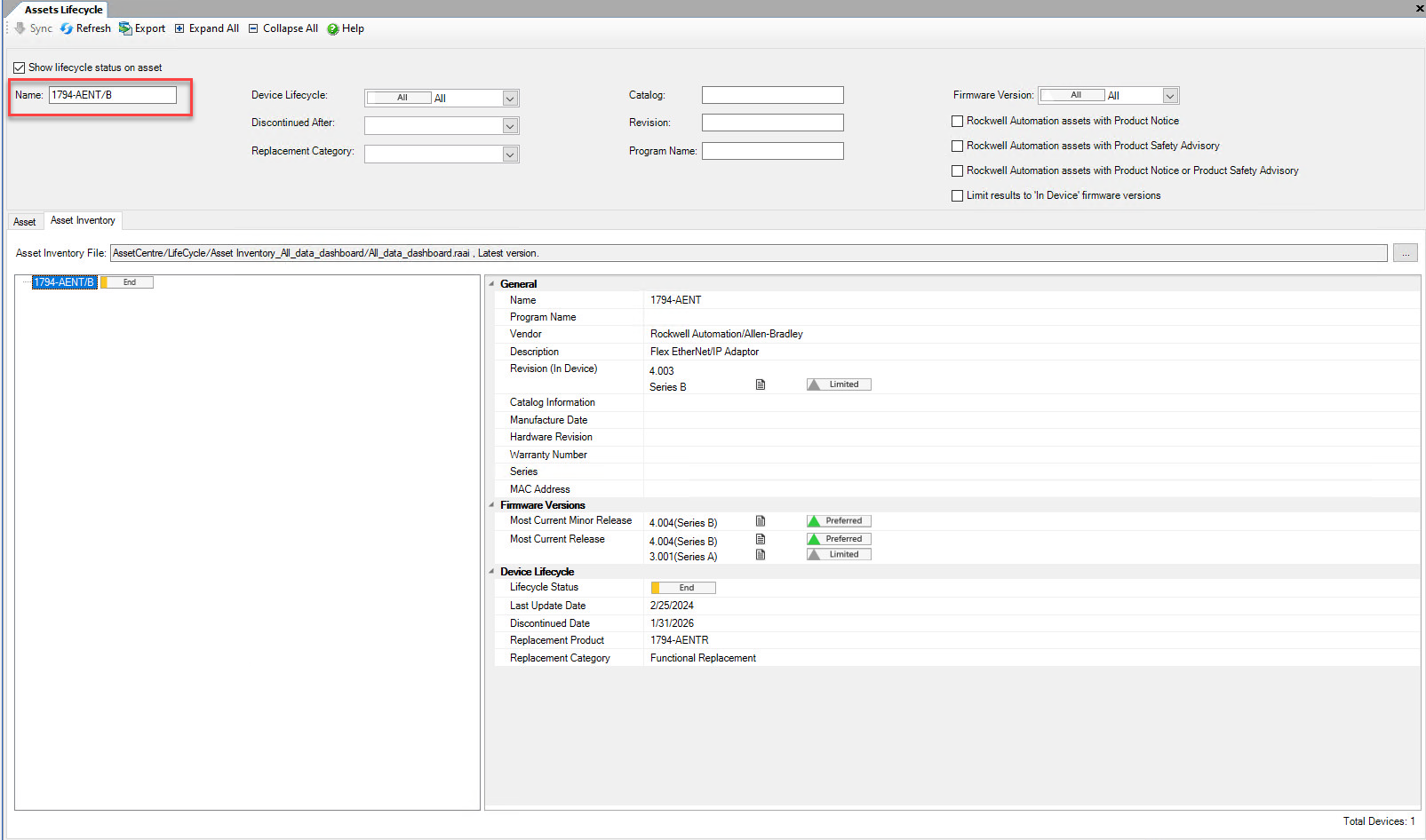The height and width of the screenshot is (840, 1426).
Task: Browse for Asset Inventory File with ellipsis button
Action: tap(1406, 253)
